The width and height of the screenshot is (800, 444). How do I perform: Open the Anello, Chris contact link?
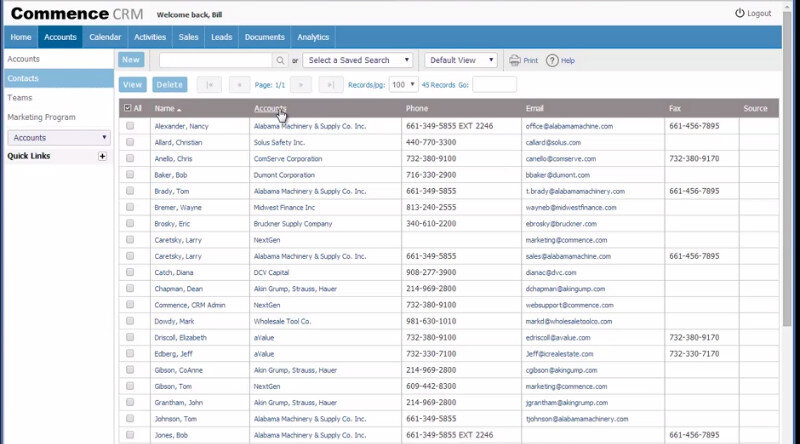point(172,159)
